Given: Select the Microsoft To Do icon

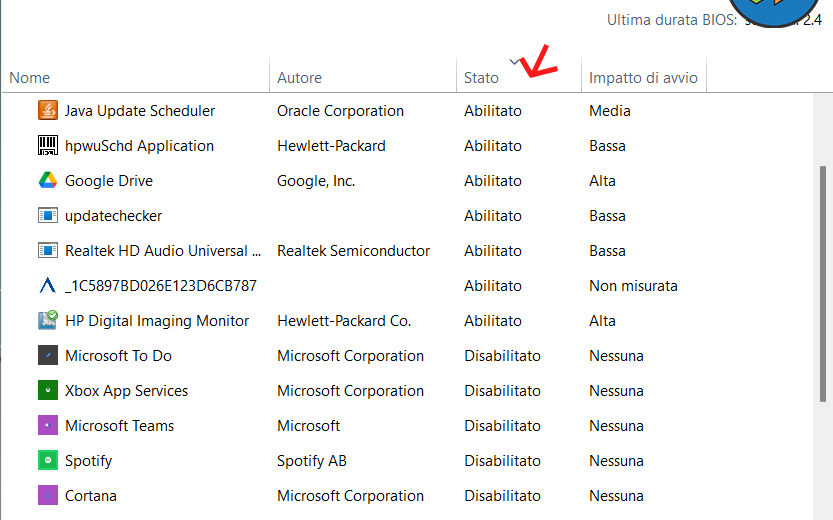Looking at the screenshot, I should 47,356.
